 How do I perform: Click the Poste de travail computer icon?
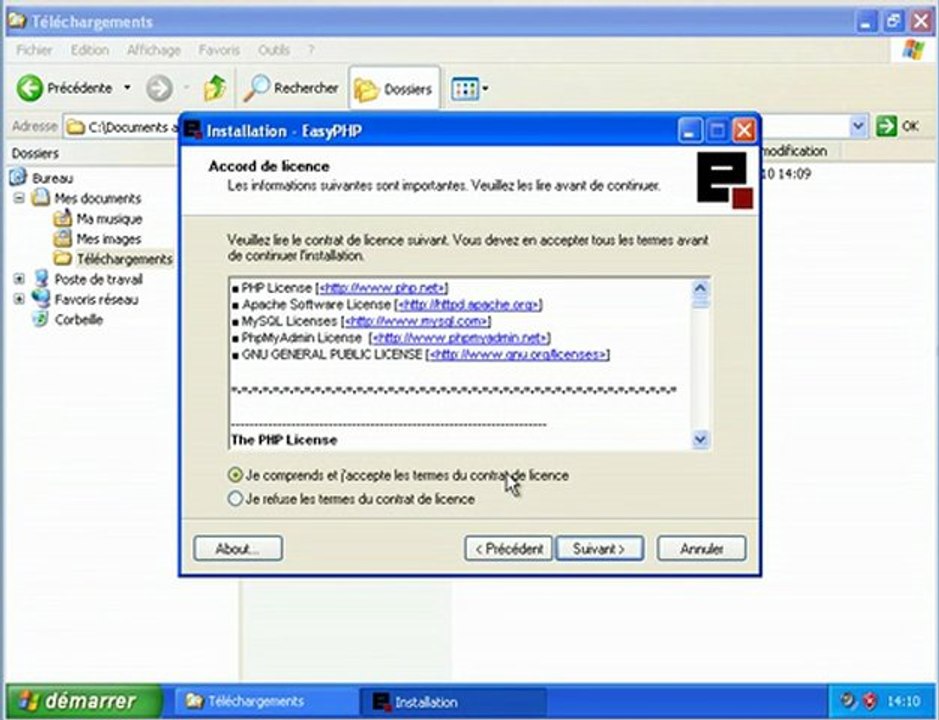point(41,279)
